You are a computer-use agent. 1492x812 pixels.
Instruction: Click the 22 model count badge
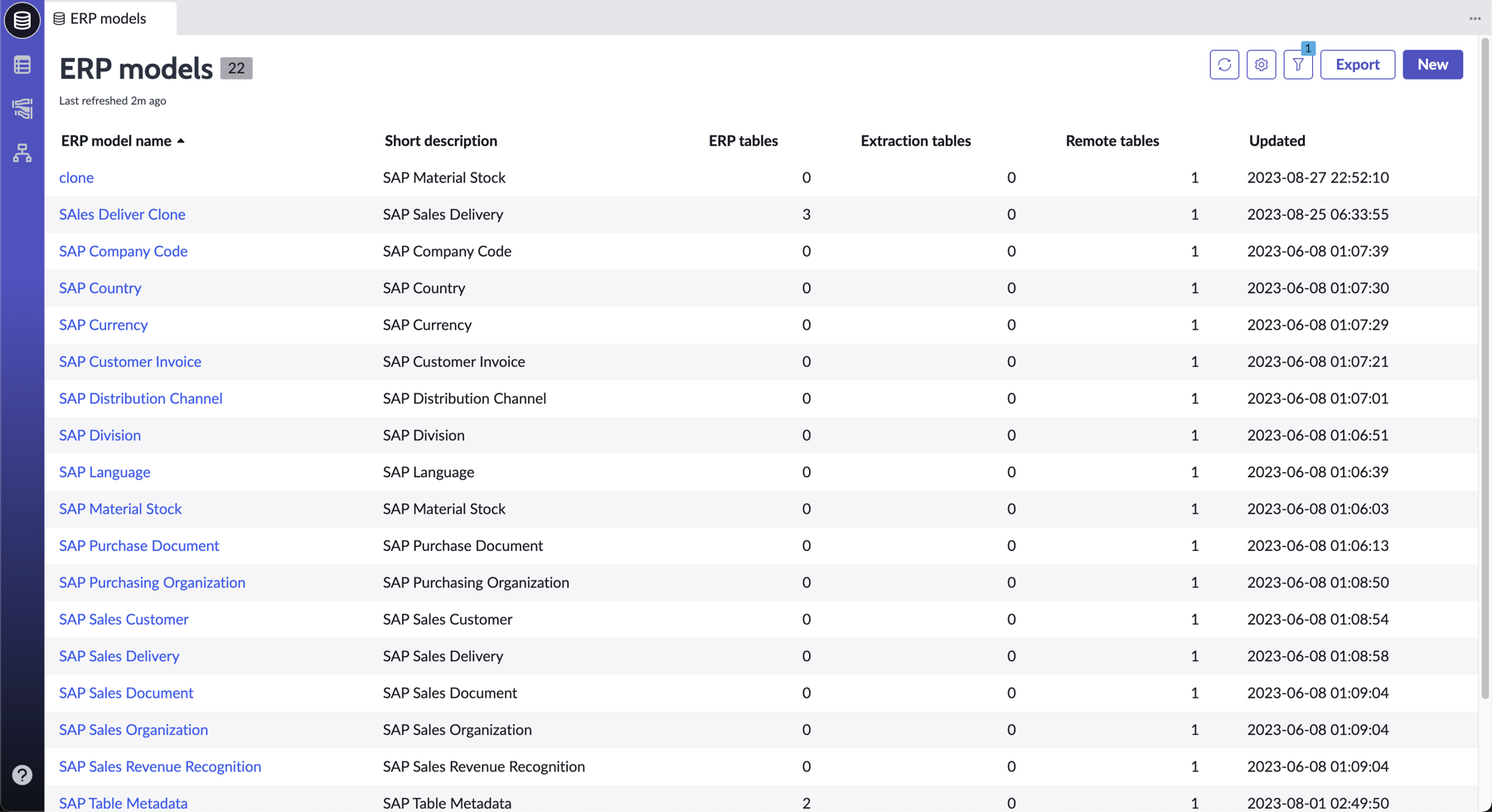tap(236, 69)
